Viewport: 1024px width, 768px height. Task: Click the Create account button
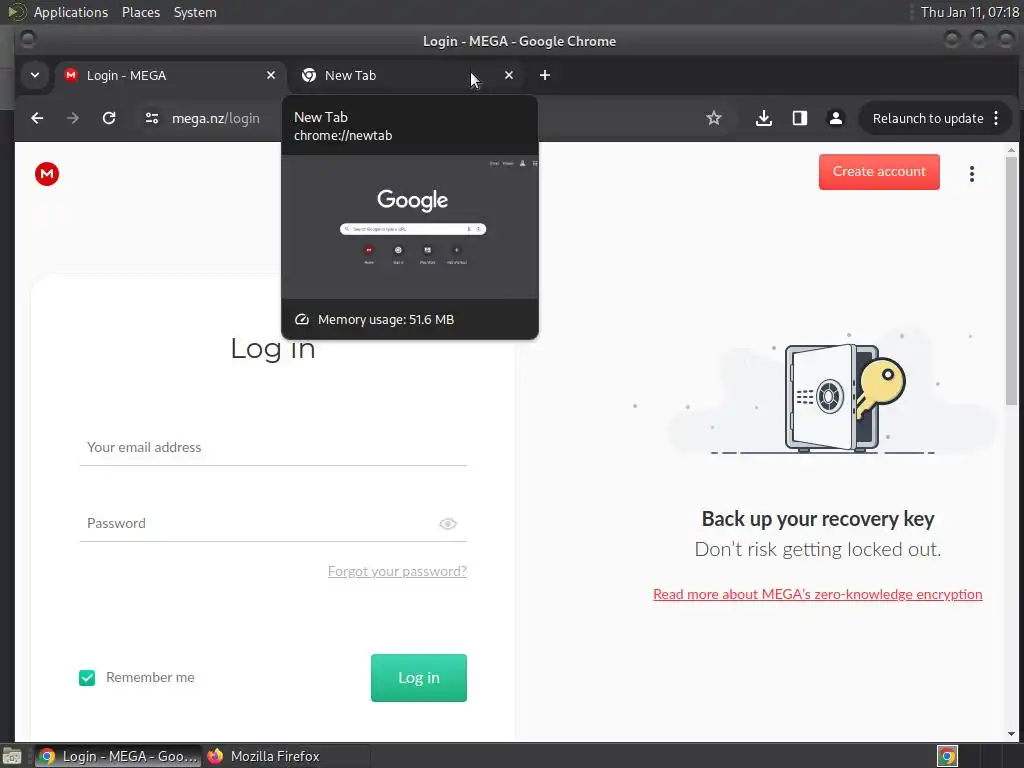[x=879, y=172]
